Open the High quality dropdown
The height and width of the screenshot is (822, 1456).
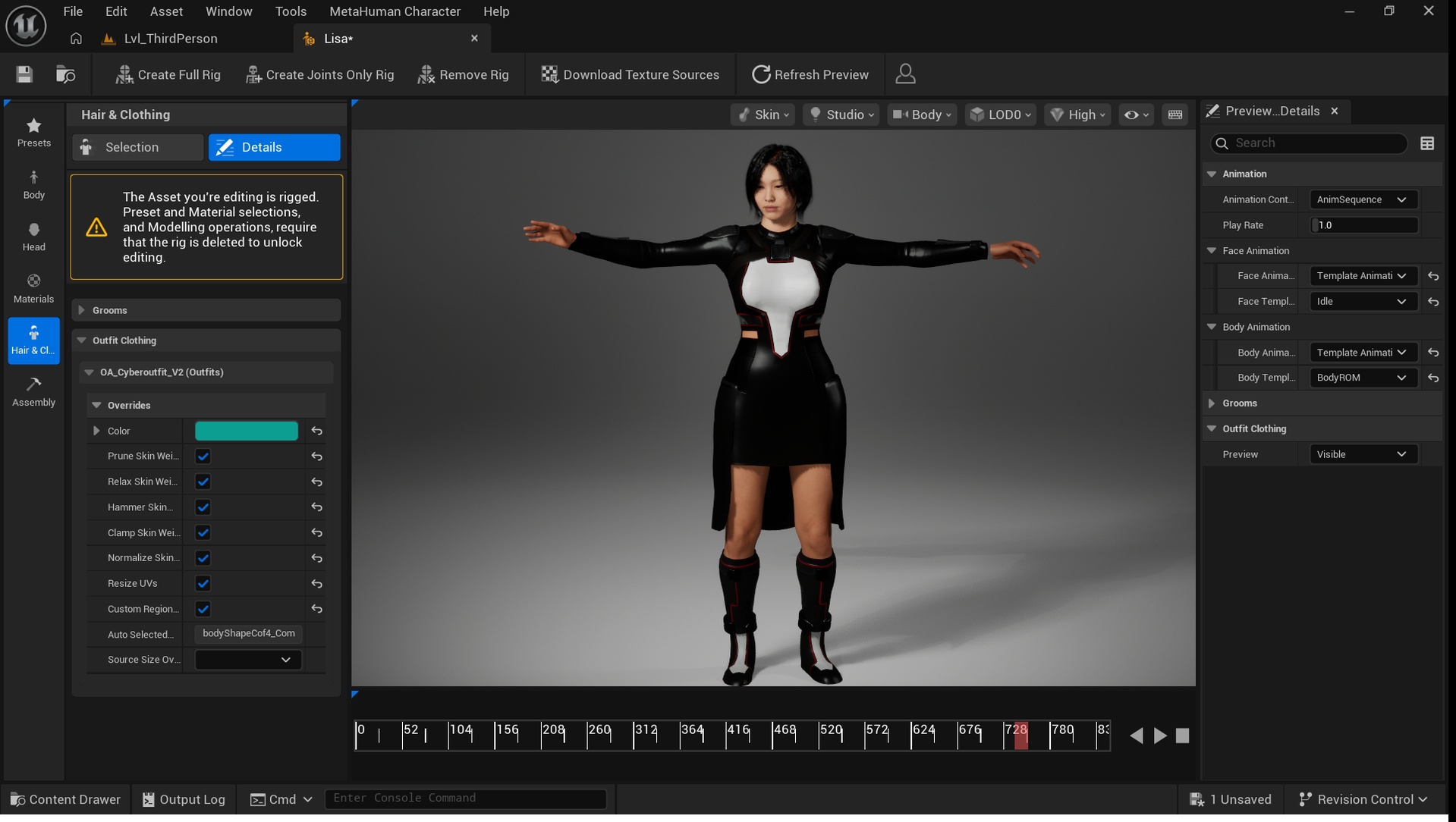pyautogui.click(x=1077, y=115)
